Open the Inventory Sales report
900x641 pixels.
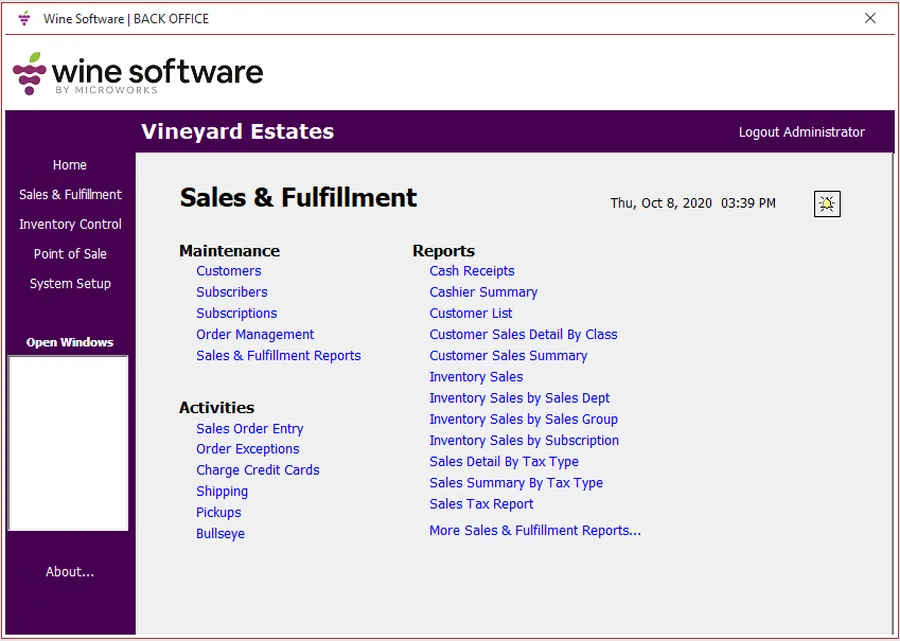(x=476, y=377)
